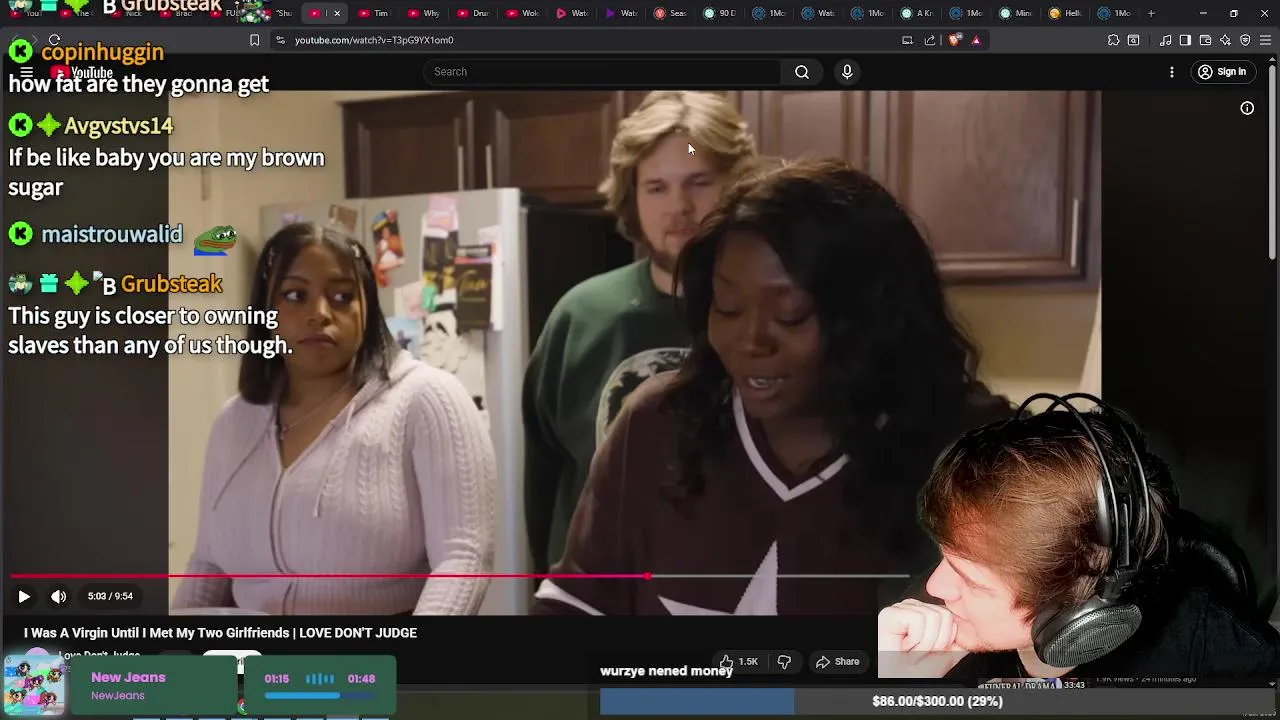
Task: Open the video info card icon
Action: (x=1247, y=108)
